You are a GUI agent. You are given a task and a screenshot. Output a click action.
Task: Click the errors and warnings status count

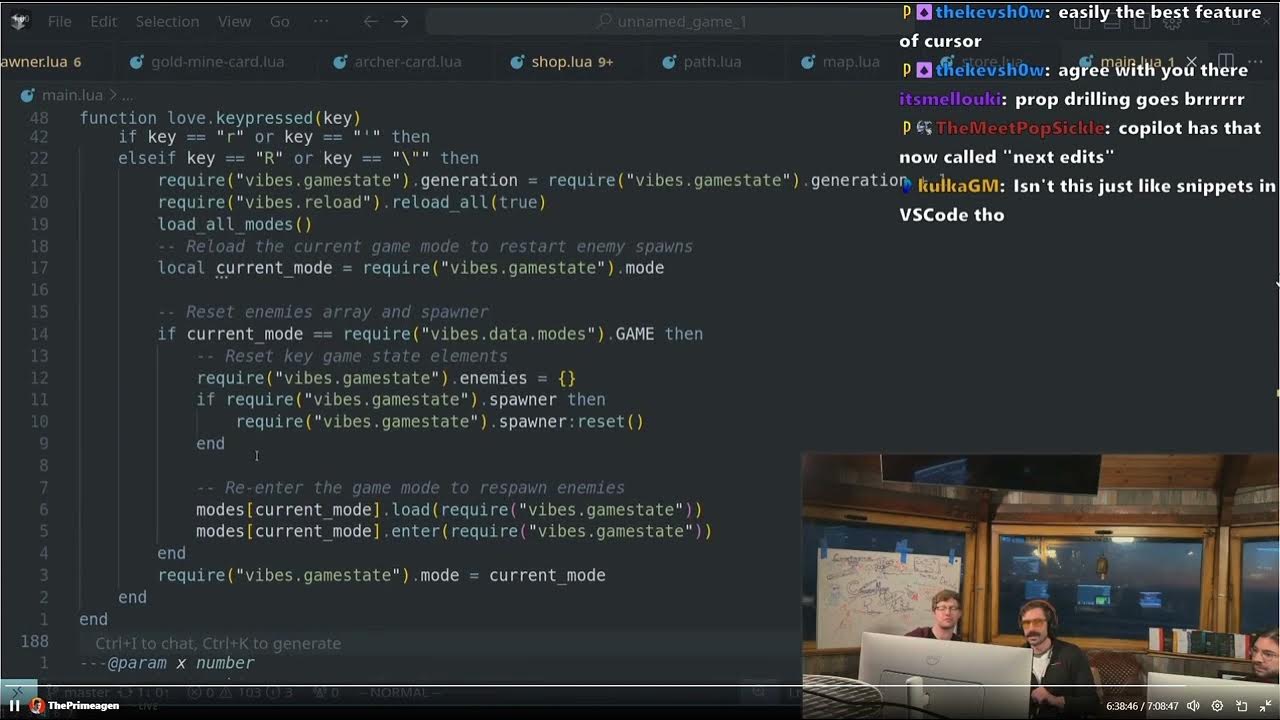point(240,692)
